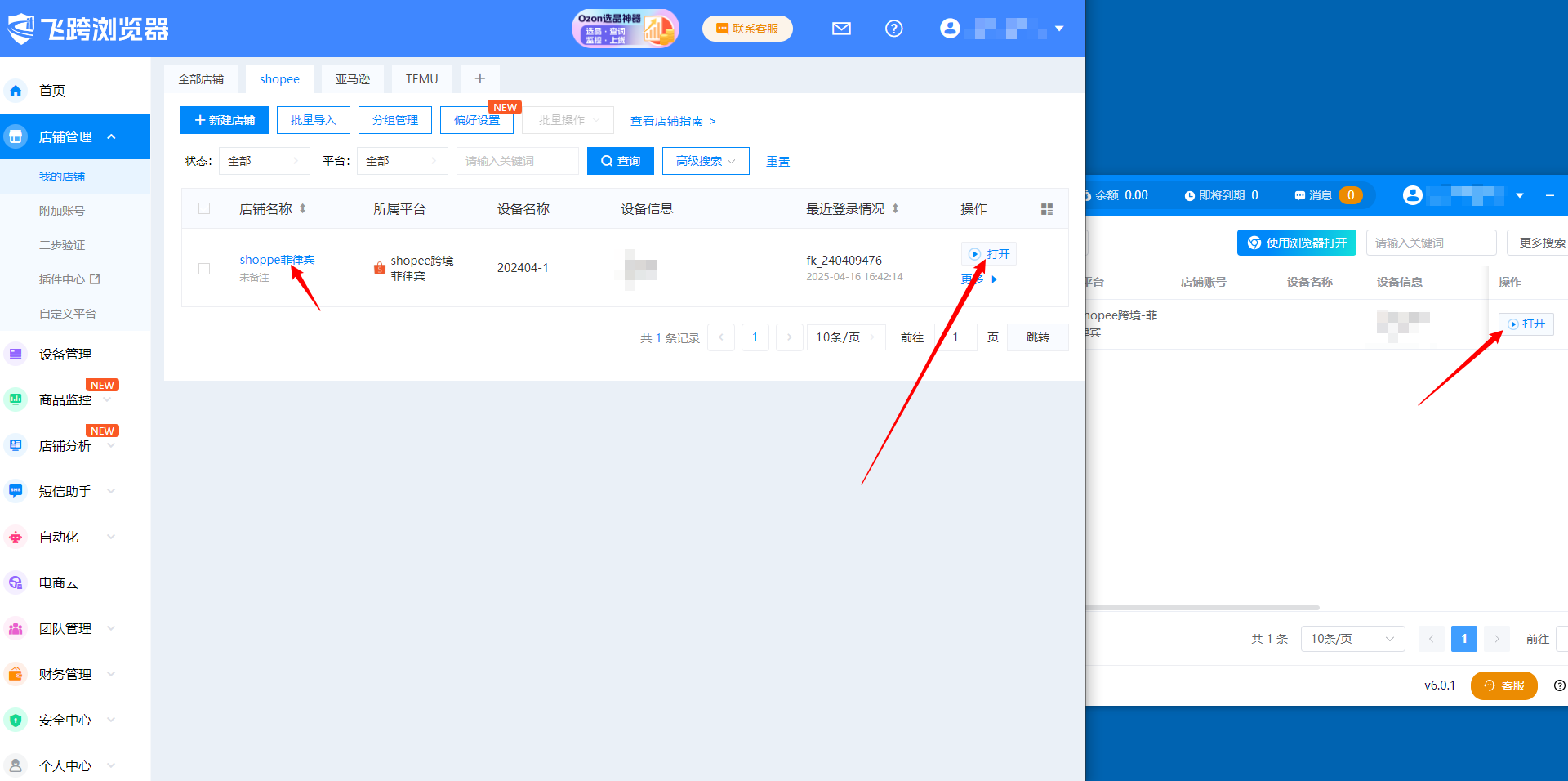This screenshot has width=1568, height=781.
Task: Click the mail envelope icon in header
Action: [x=841, y=29]
